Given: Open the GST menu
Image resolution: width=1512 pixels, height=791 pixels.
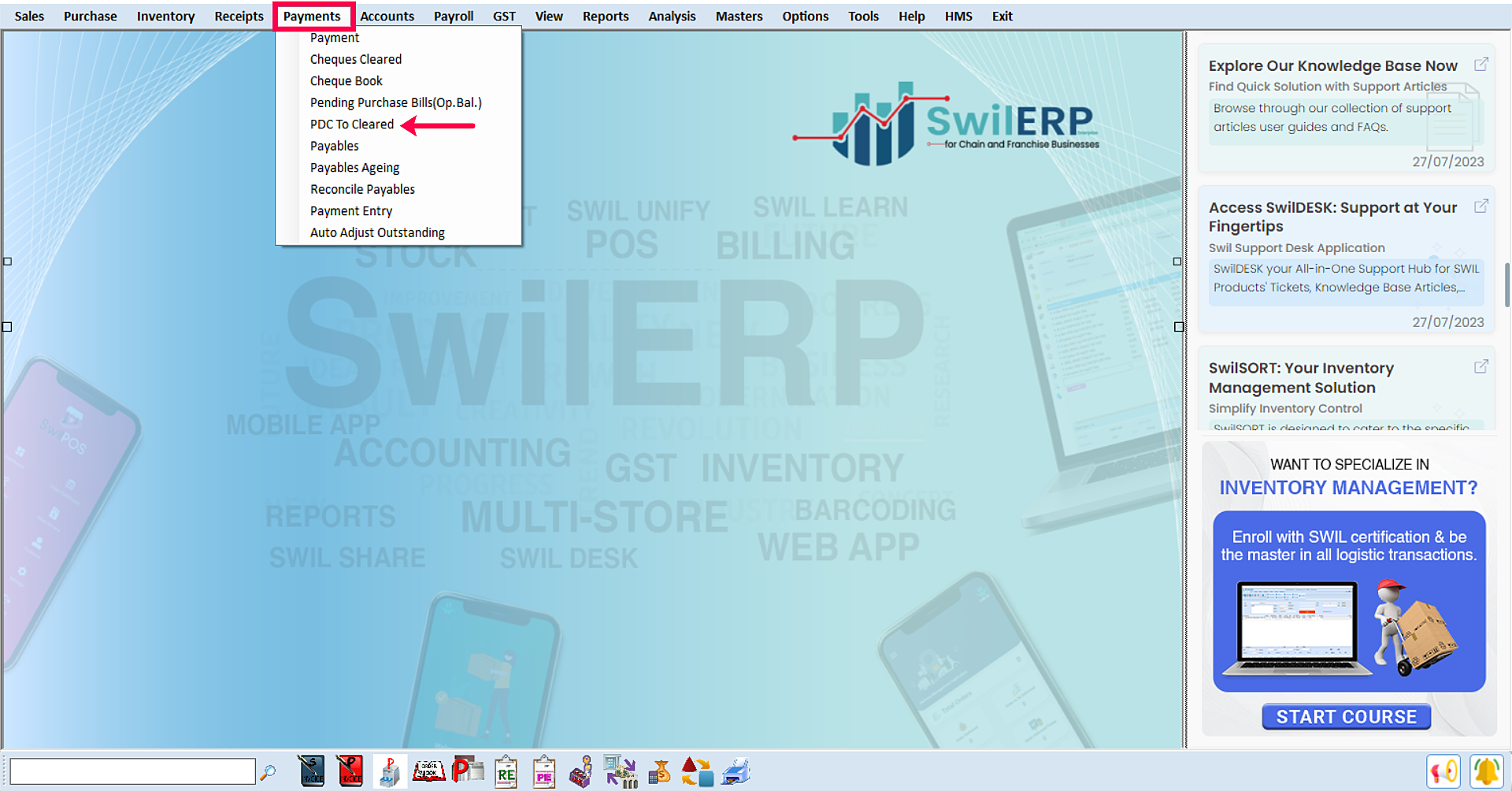Looking at the screenshot, I should pos(504,16).
